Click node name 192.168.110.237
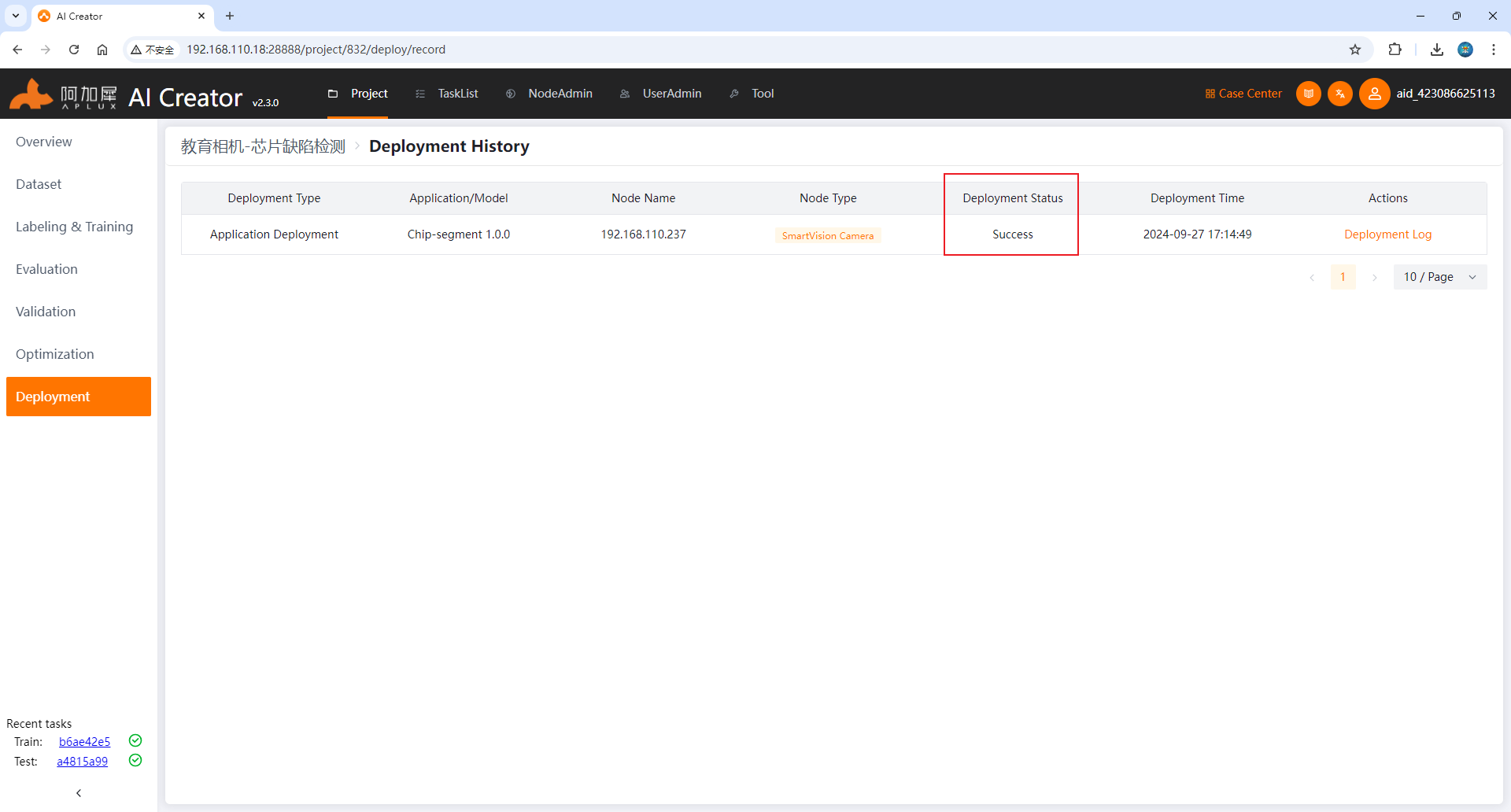 pyautogui.click(x=643, y=234)
